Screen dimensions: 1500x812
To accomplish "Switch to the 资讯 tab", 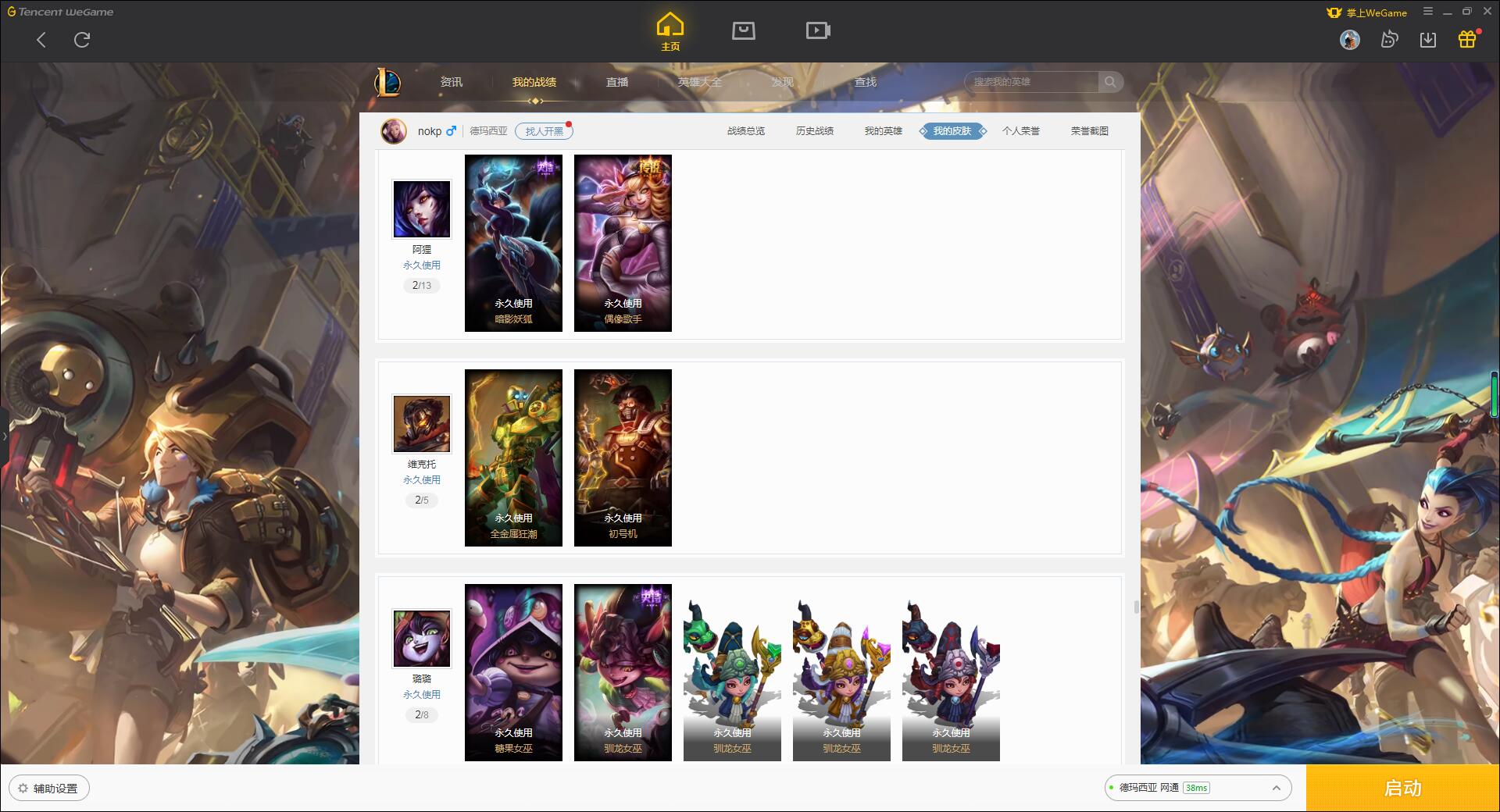I will pyautogui.click(x=452, y=82).
